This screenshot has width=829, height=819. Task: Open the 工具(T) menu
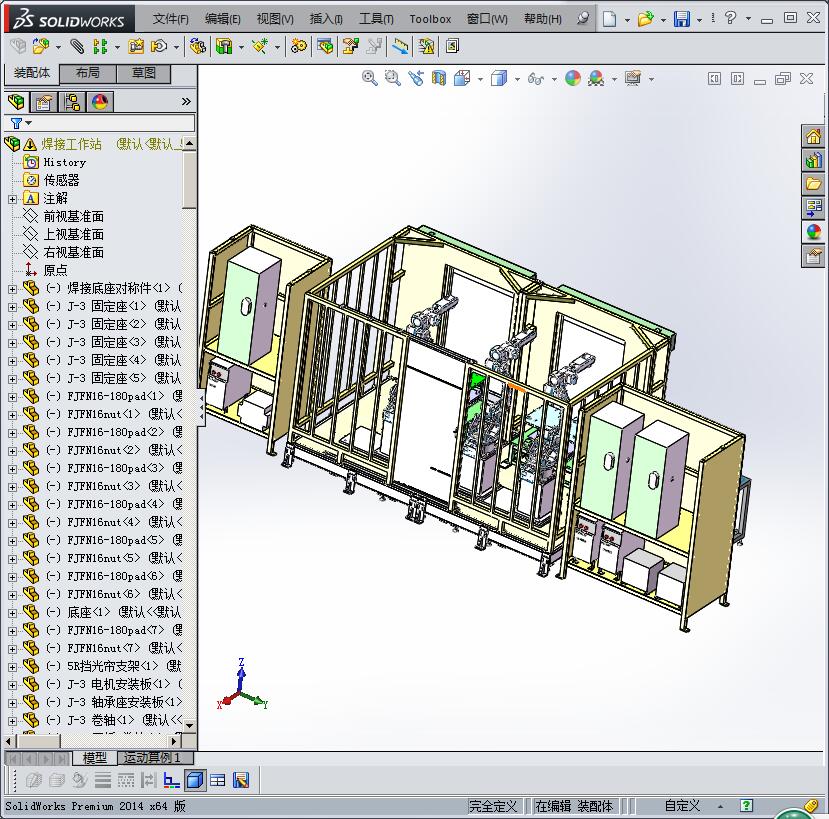376,19
